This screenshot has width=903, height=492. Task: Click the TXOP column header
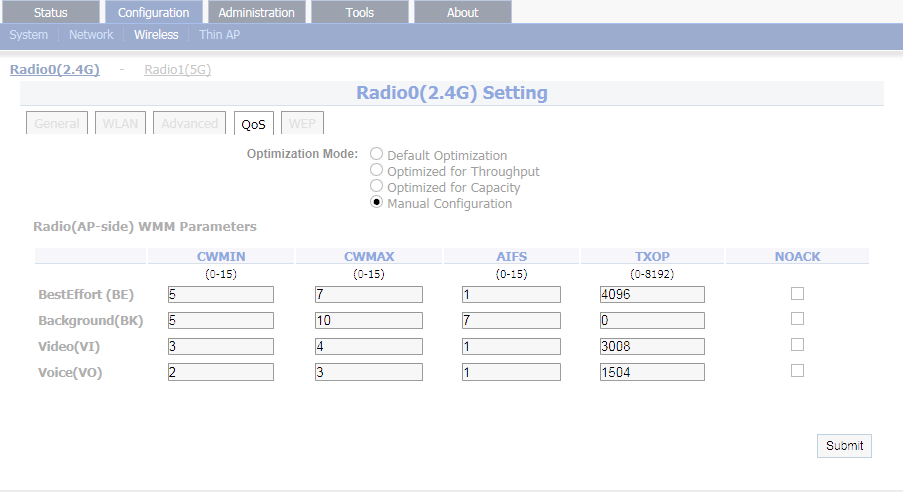652,256
